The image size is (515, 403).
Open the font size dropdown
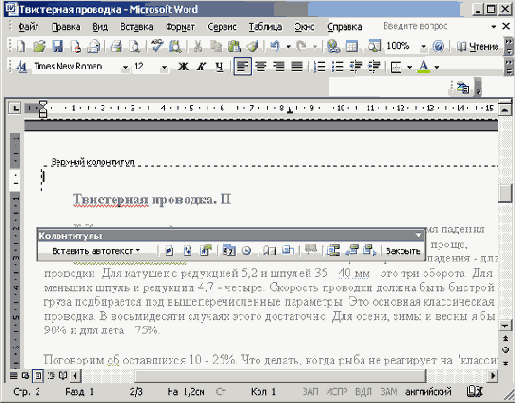164,67
